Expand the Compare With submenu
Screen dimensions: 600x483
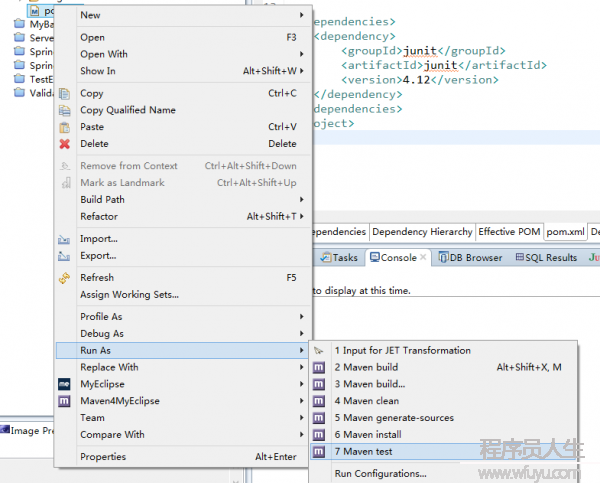point(302,434)
